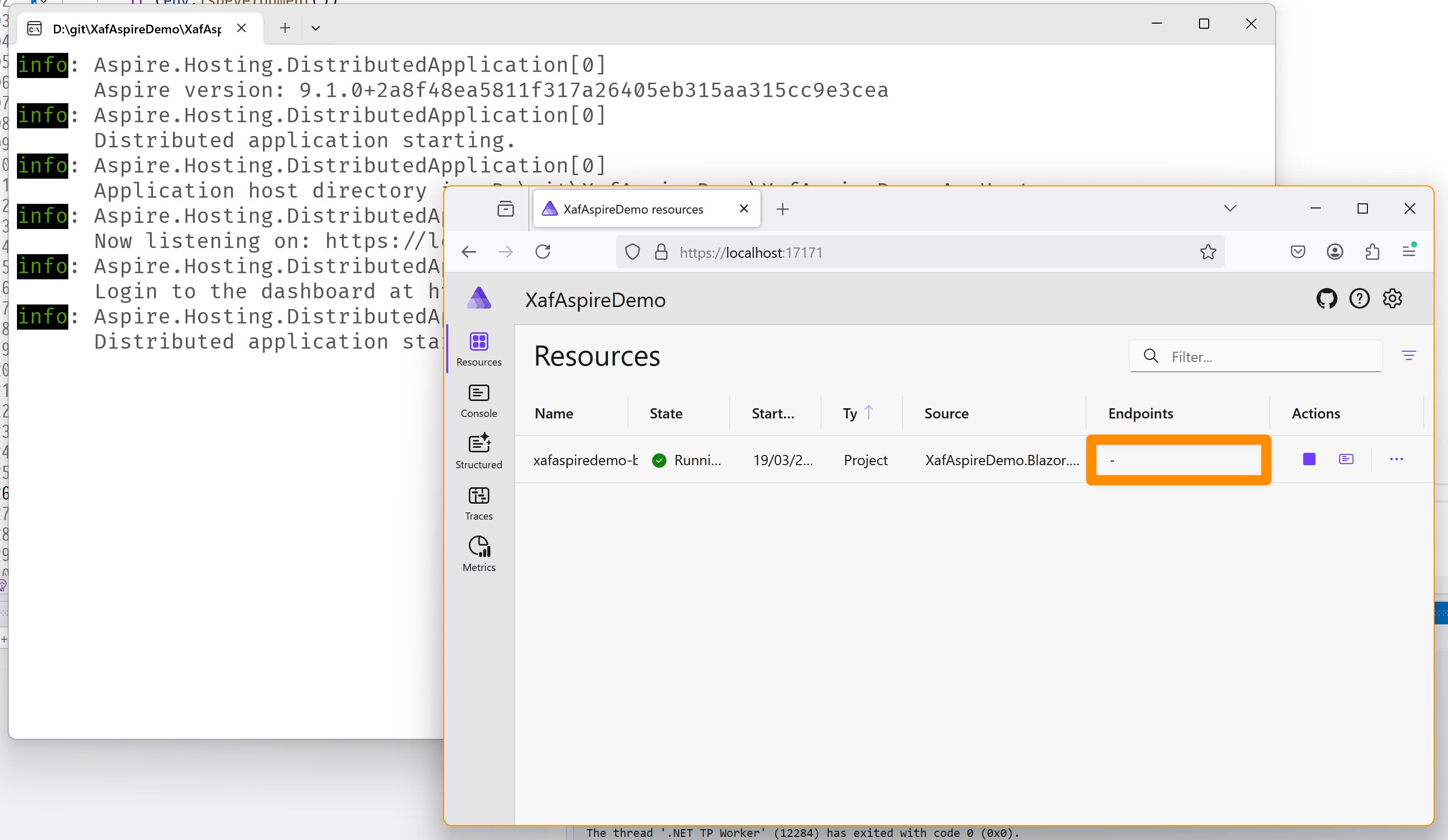Image resolution: width=1448 pixels, height=840 pixels.
Task: Stop the xafaspiredemo resource
Action: (1309, 459)
